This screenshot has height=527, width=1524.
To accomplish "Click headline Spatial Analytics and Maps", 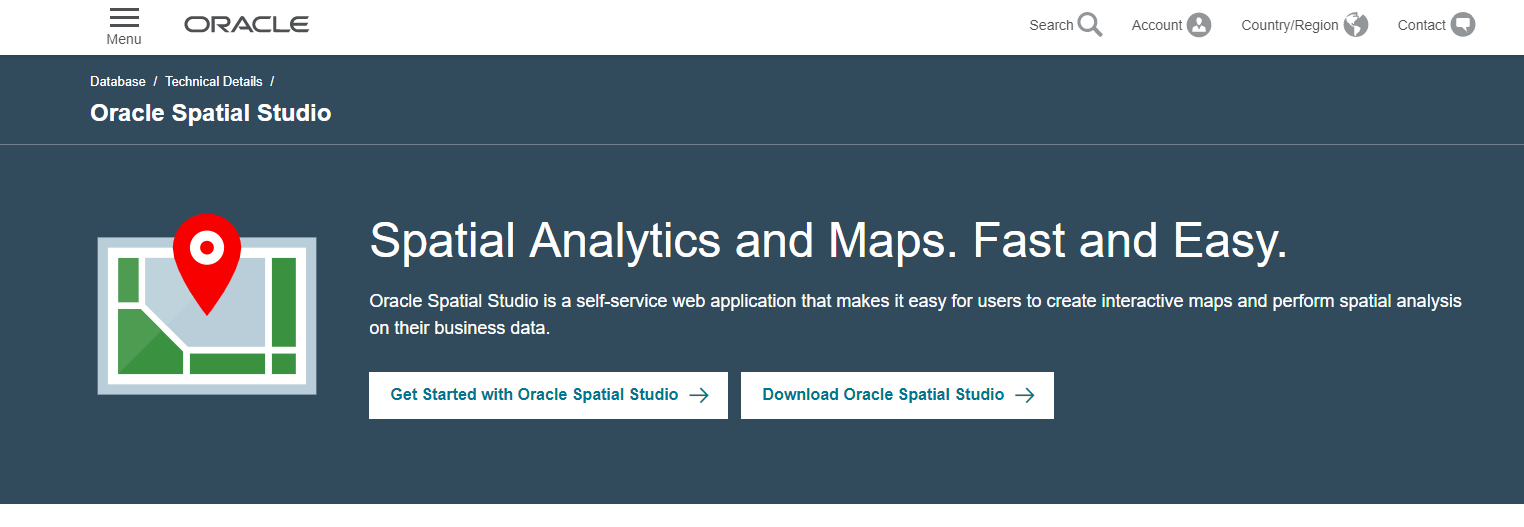I will tap(828, 241).
